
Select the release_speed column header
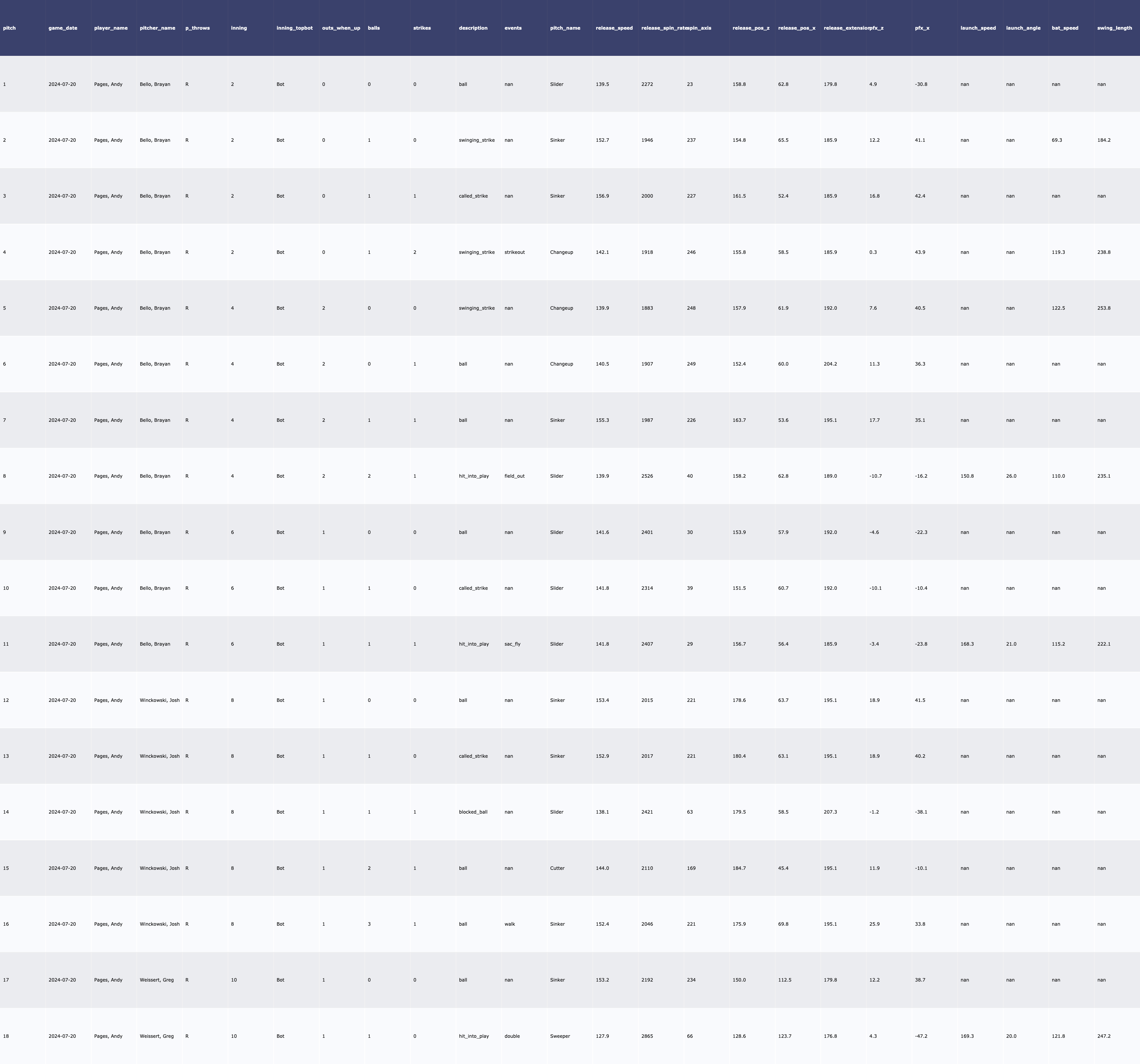614,28
